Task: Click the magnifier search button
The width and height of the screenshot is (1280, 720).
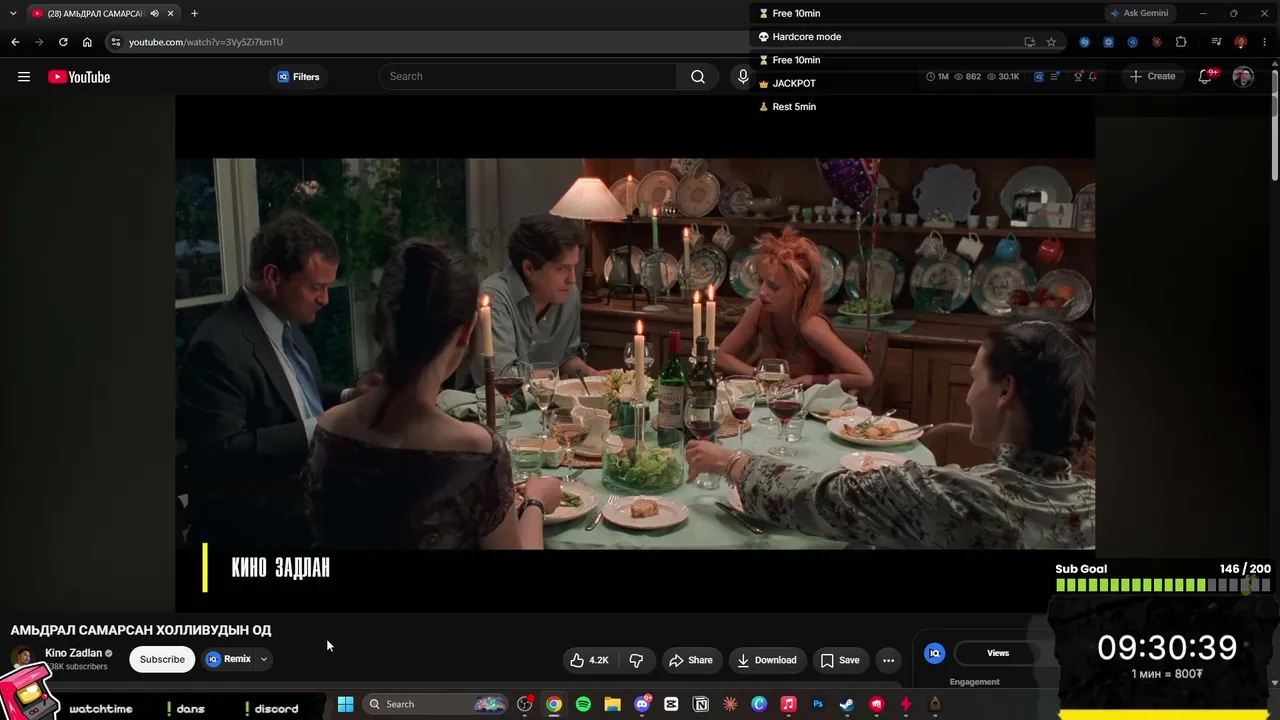Action: 698,77
